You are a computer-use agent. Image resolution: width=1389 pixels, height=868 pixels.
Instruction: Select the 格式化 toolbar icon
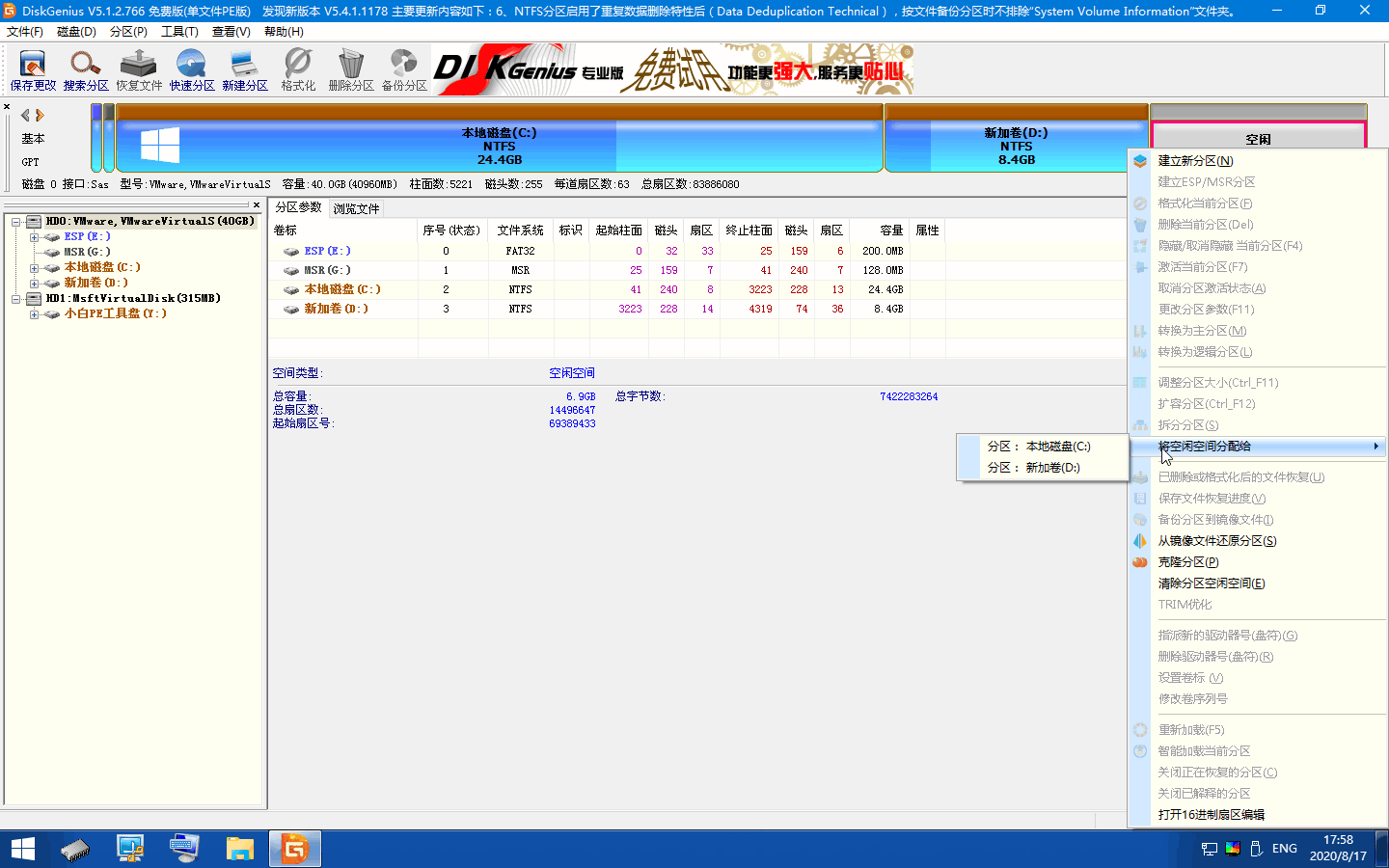[298, 71]
